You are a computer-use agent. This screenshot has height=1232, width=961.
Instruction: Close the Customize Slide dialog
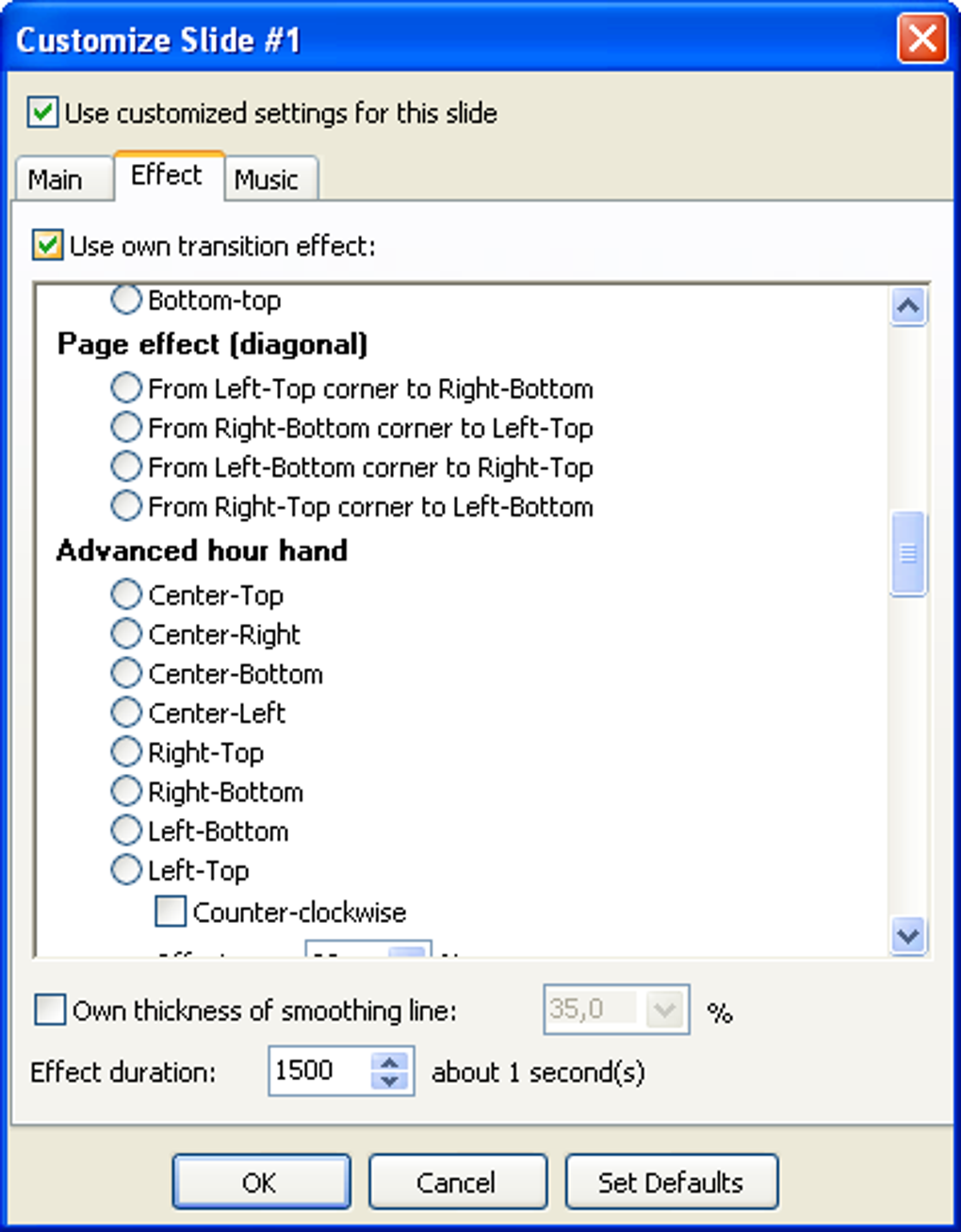pyautogui.click(x=921, y=40)
